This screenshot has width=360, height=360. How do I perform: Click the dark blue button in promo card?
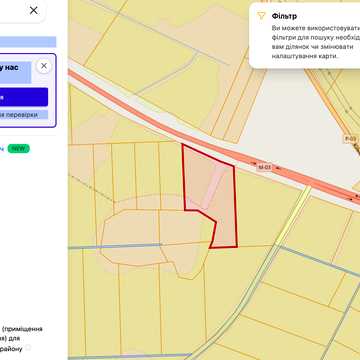(x=24, y=97)
